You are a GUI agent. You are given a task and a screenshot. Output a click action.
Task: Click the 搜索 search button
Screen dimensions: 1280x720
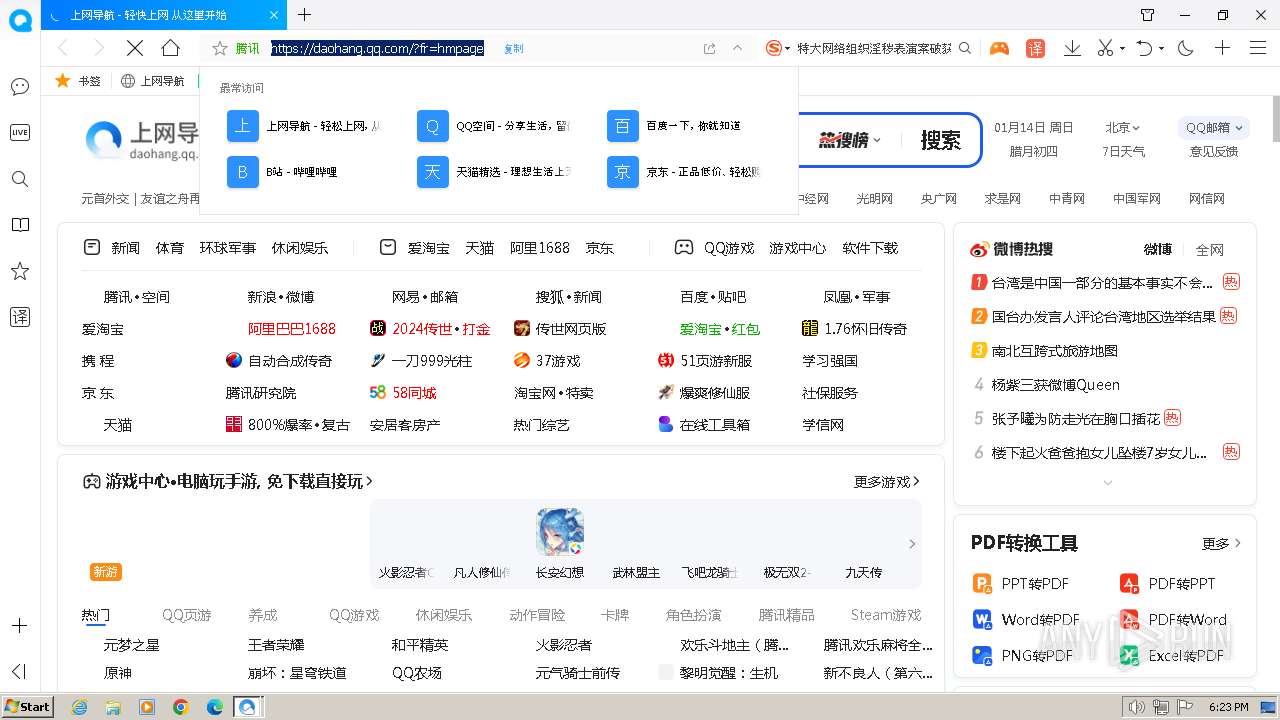[x=940, y=140]
